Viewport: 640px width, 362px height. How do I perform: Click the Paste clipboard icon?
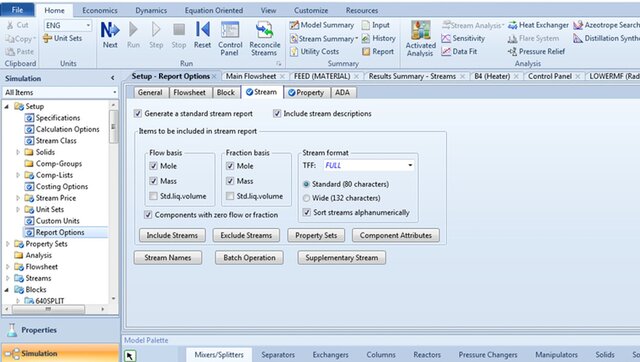(x=10, y=51)
